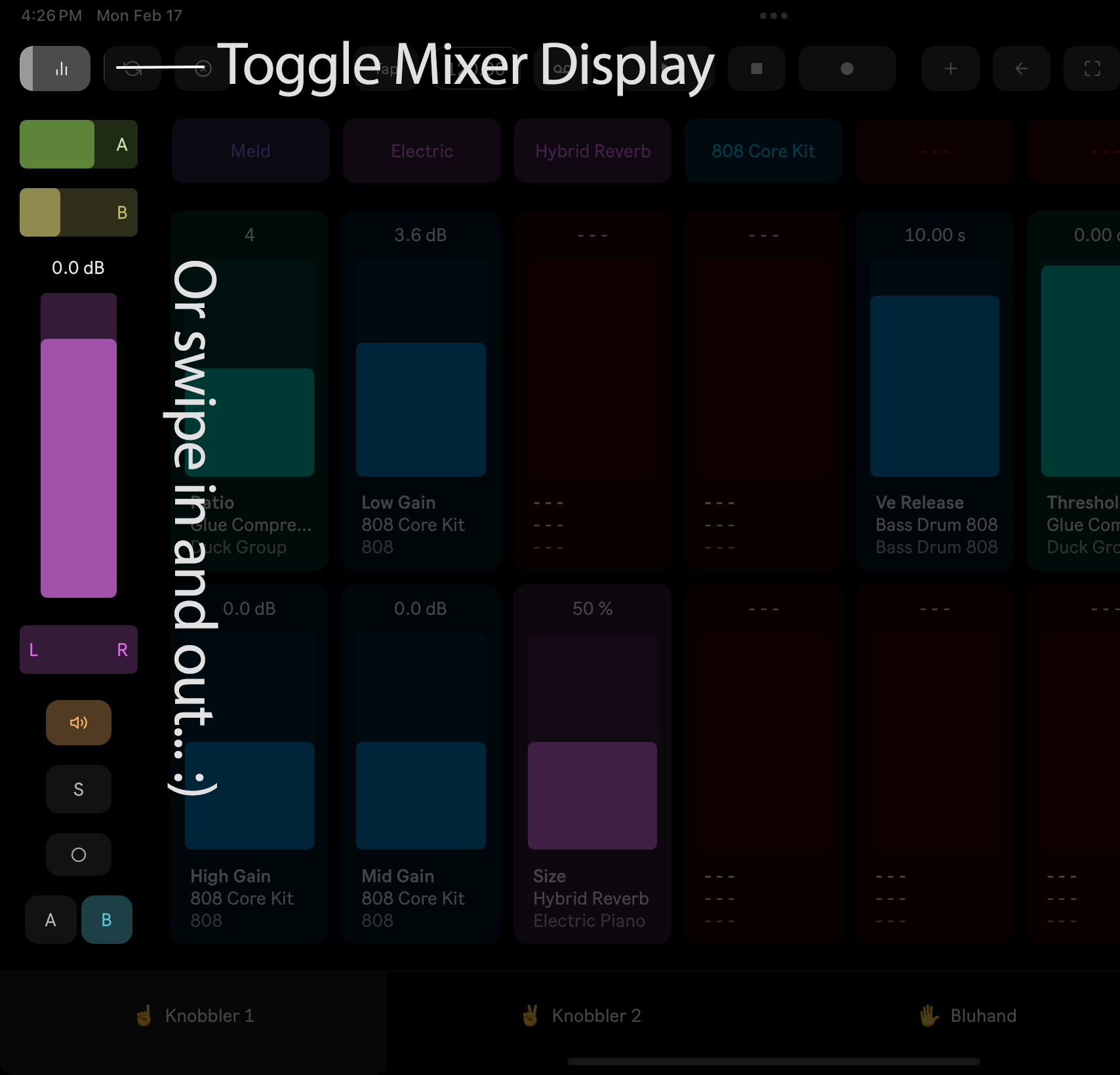Adjust the L R pan control
1120x1075 pixels.
click(x=79, y=650)
